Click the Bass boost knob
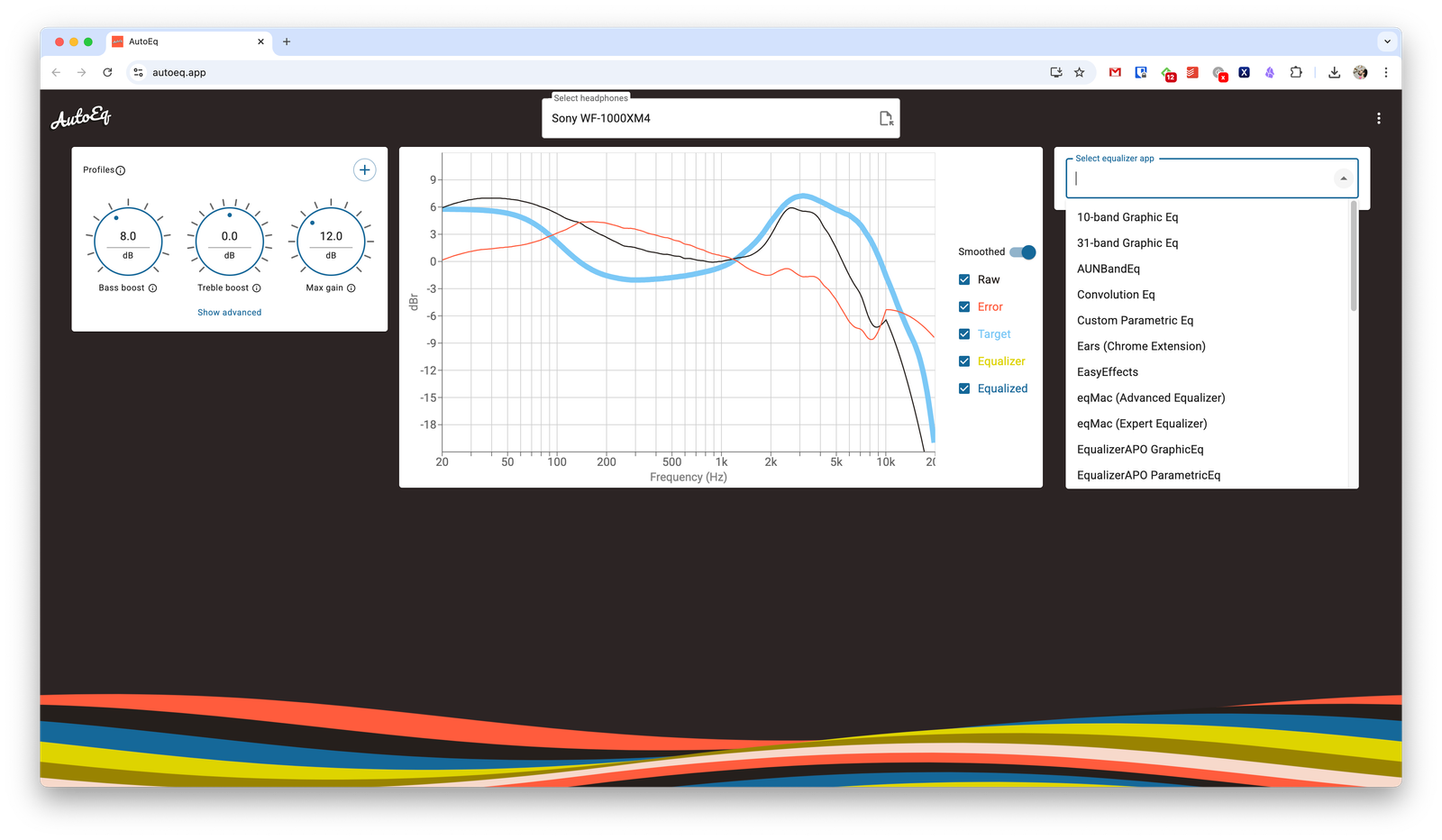 (x=128, y=242)
